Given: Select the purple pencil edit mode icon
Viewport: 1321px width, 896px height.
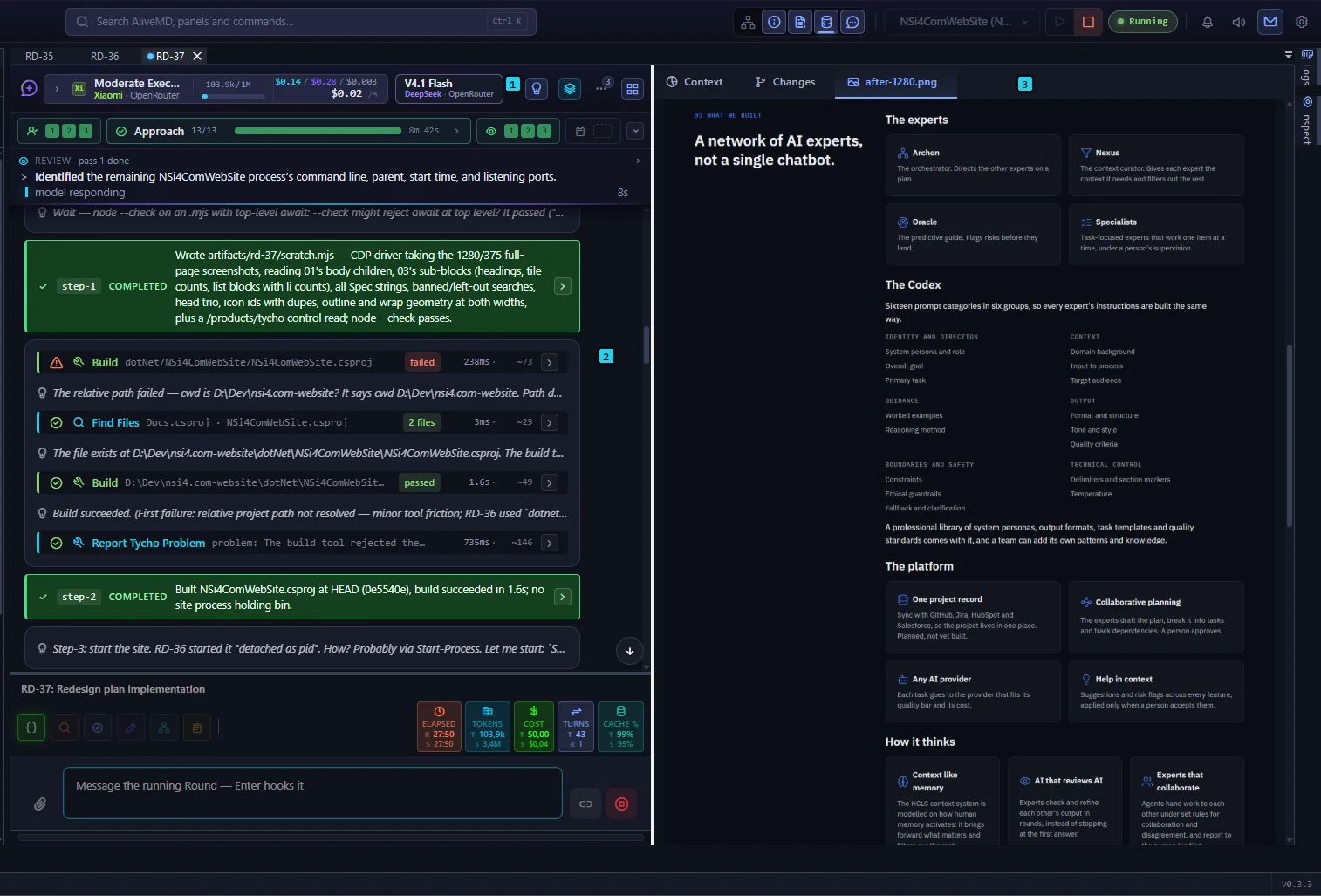Looking at the screenshot, I should pos(131,727).
